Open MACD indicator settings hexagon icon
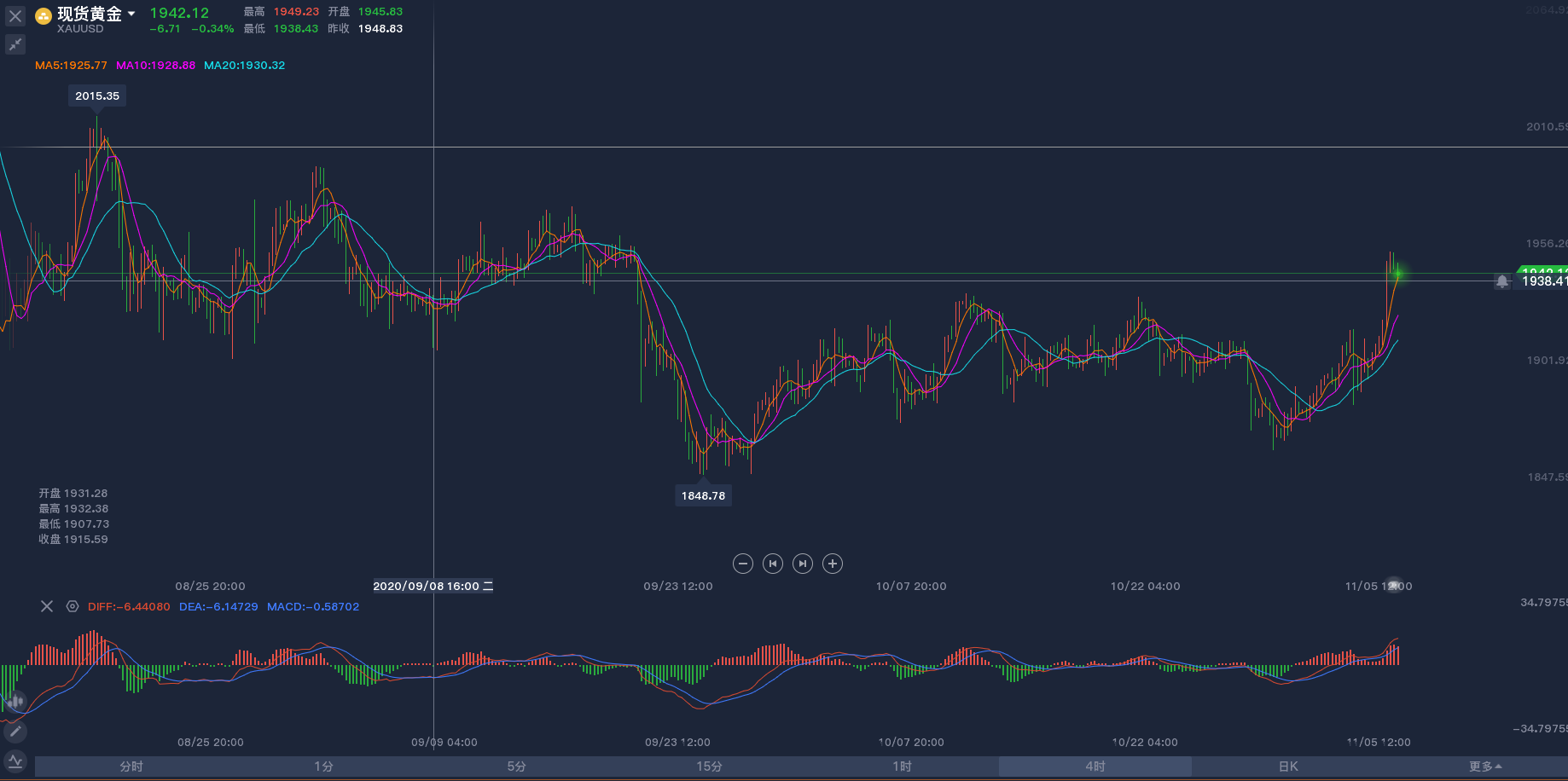1568x781 pixels. 73,606
